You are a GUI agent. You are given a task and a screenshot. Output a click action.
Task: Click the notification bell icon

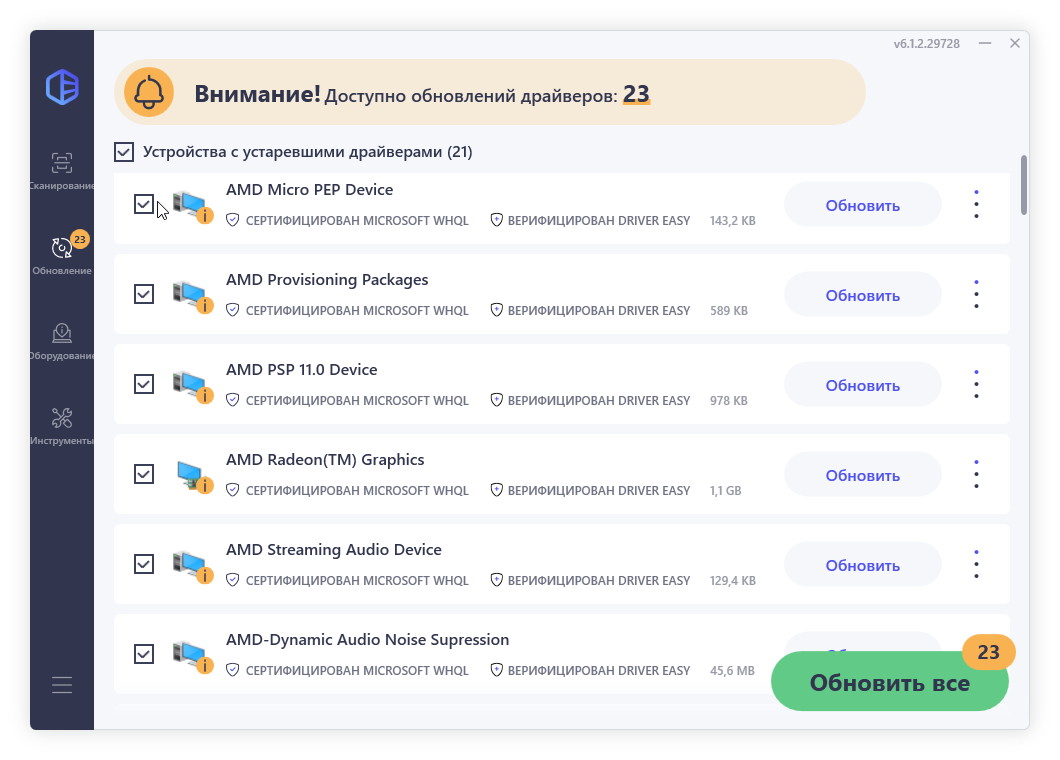[149, 92]
